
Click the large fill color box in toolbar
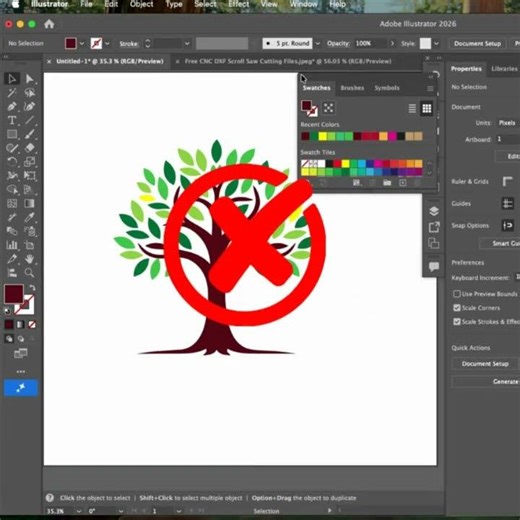tap(14, 294)
